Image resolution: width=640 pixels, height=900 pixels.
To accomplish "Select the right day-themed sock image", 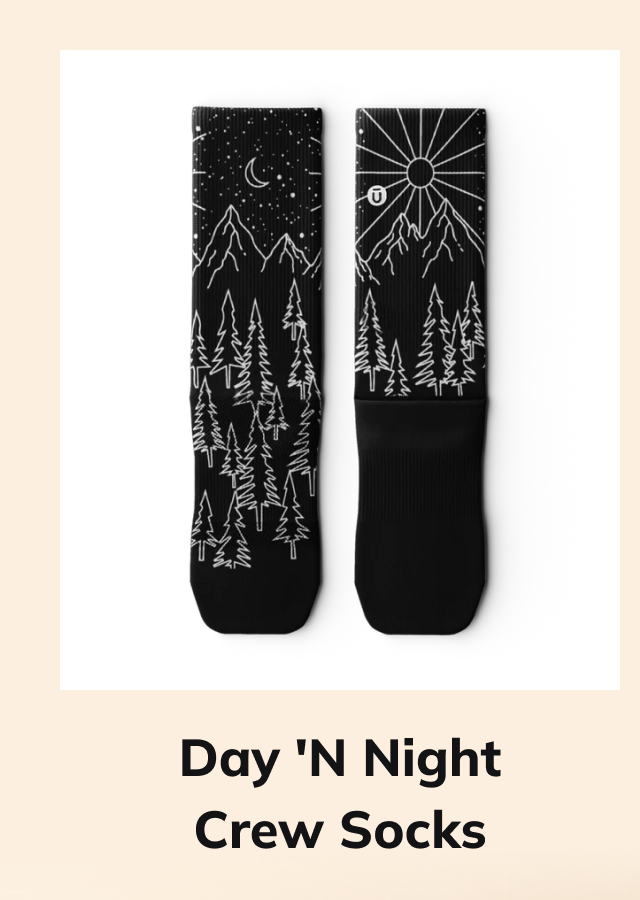I will click(x=421, y=370).
